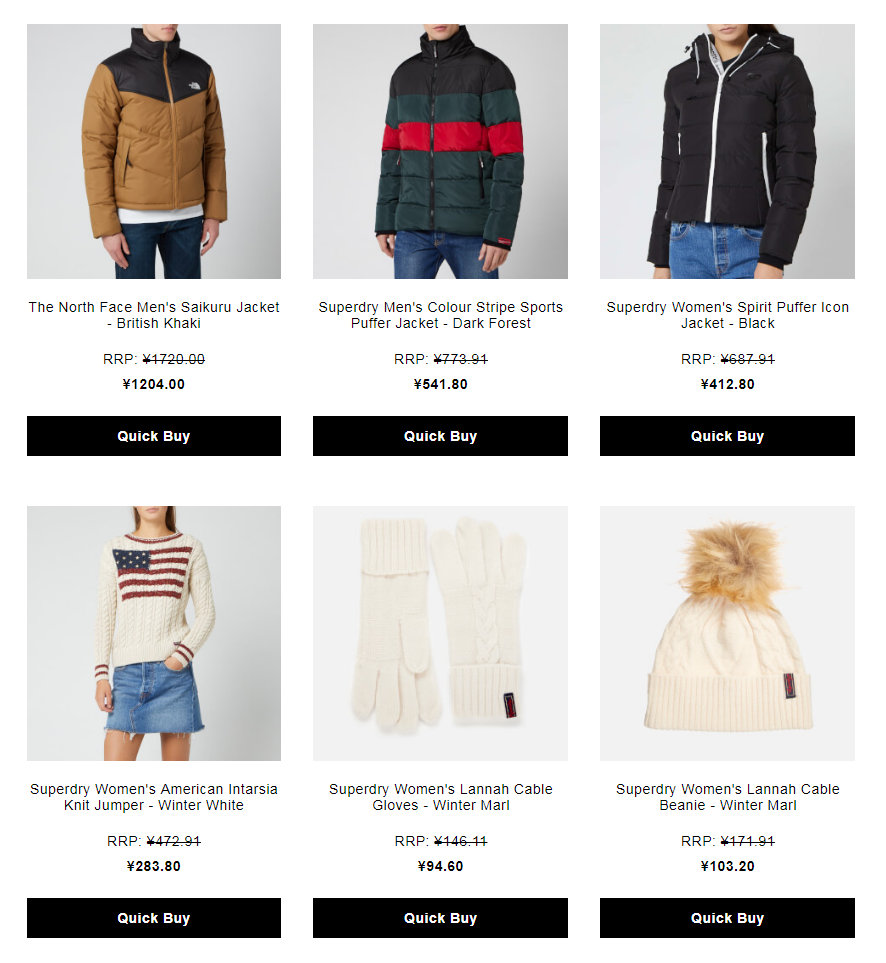
Task: Open Lannah Cable Beanie product image
Action: [727, 633]
